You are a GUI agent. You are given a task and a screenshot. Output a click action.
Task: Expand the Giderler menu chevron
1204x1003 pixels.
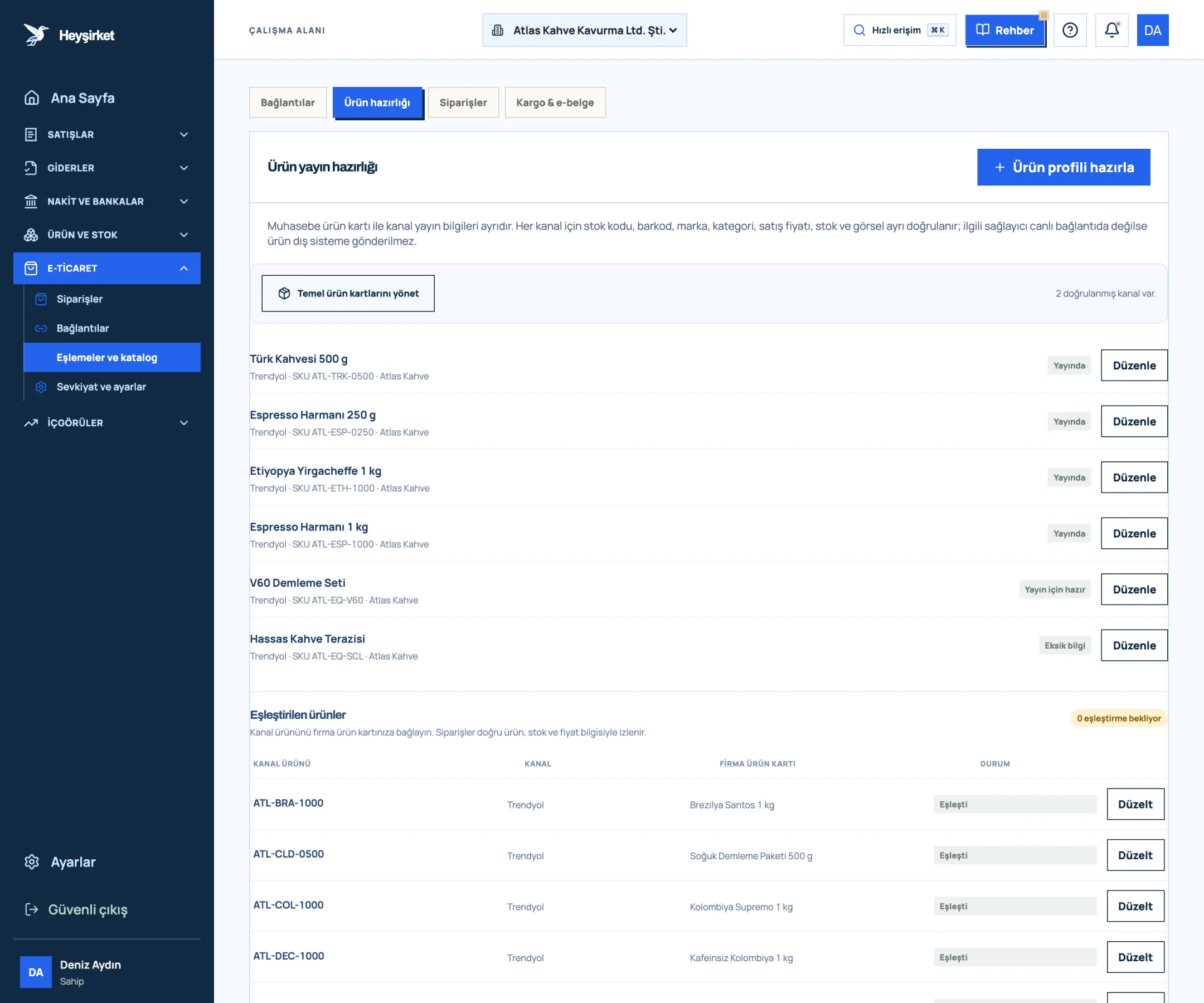(184, 168)
